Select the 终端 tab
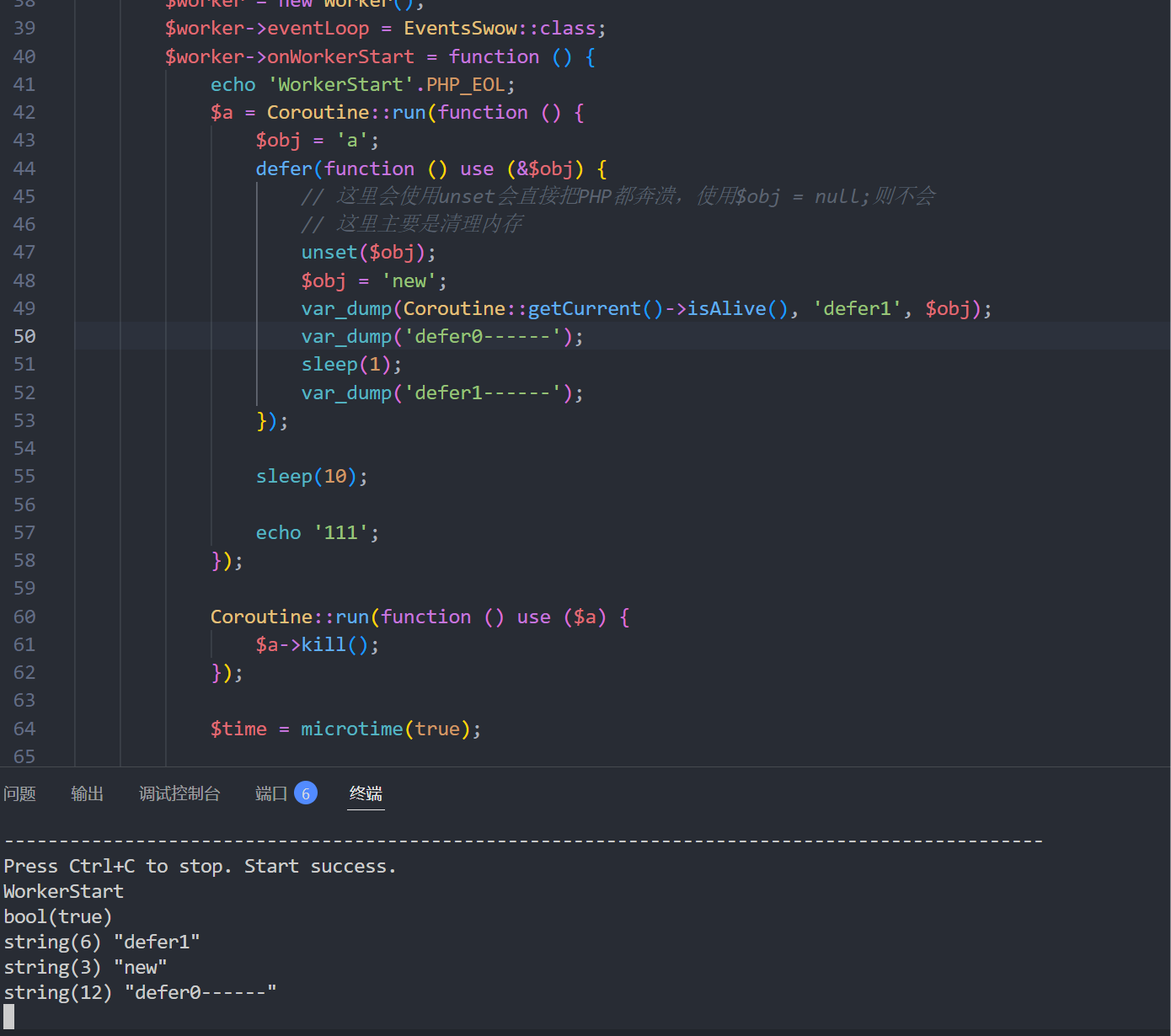1171x1036 pixels. pos(366,793)
